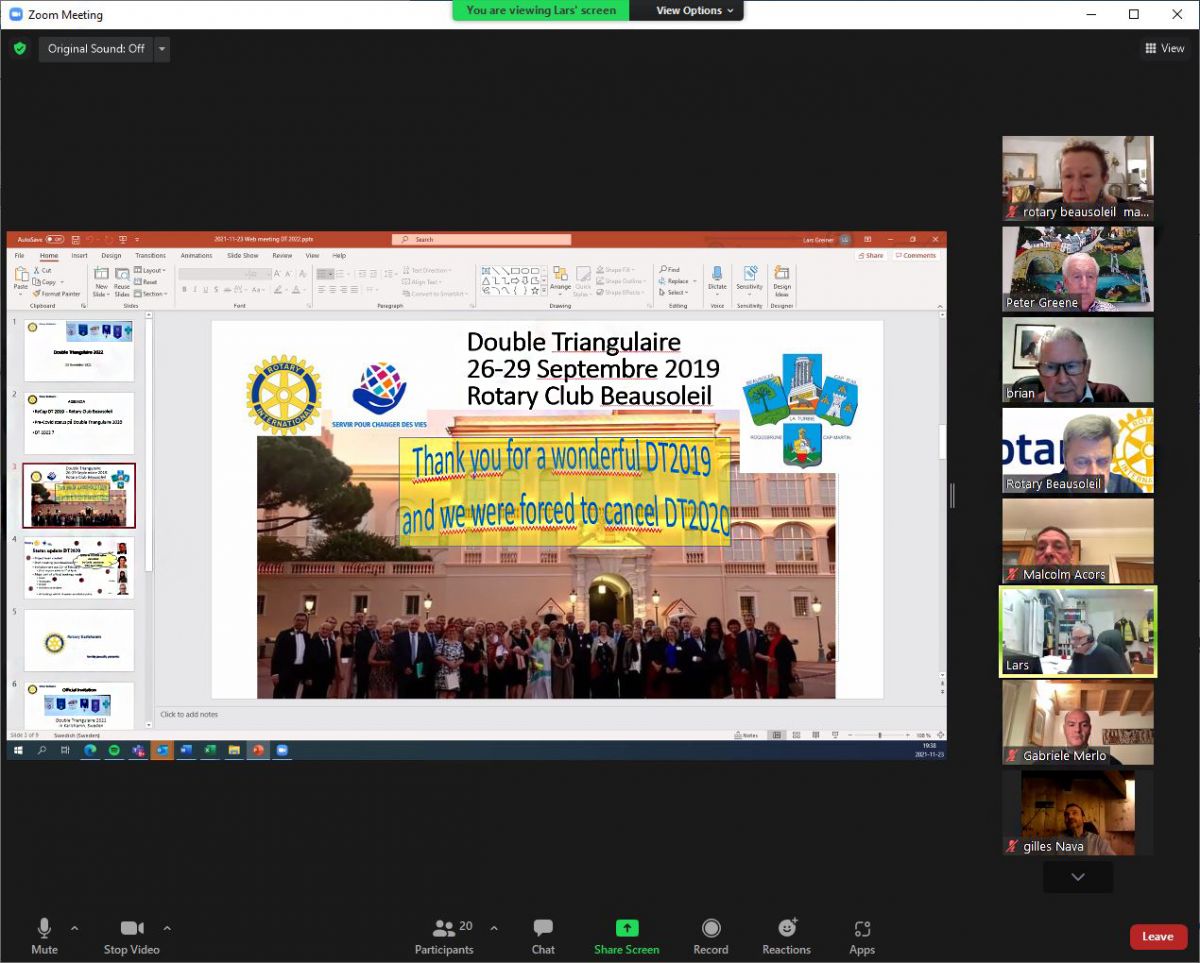
Task: Select brian's video tile
Action: [x=1078, y=360]
